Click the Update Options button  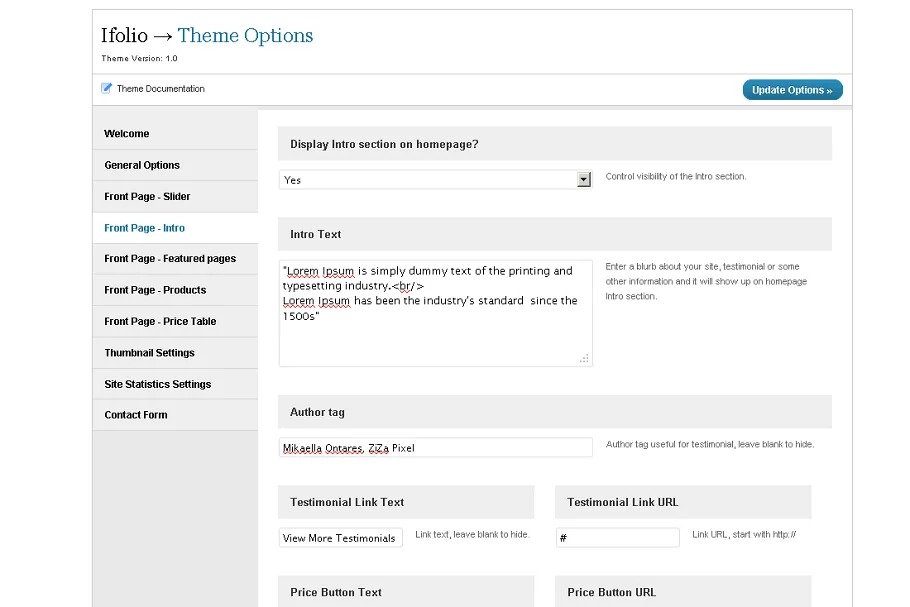point(792,90)
